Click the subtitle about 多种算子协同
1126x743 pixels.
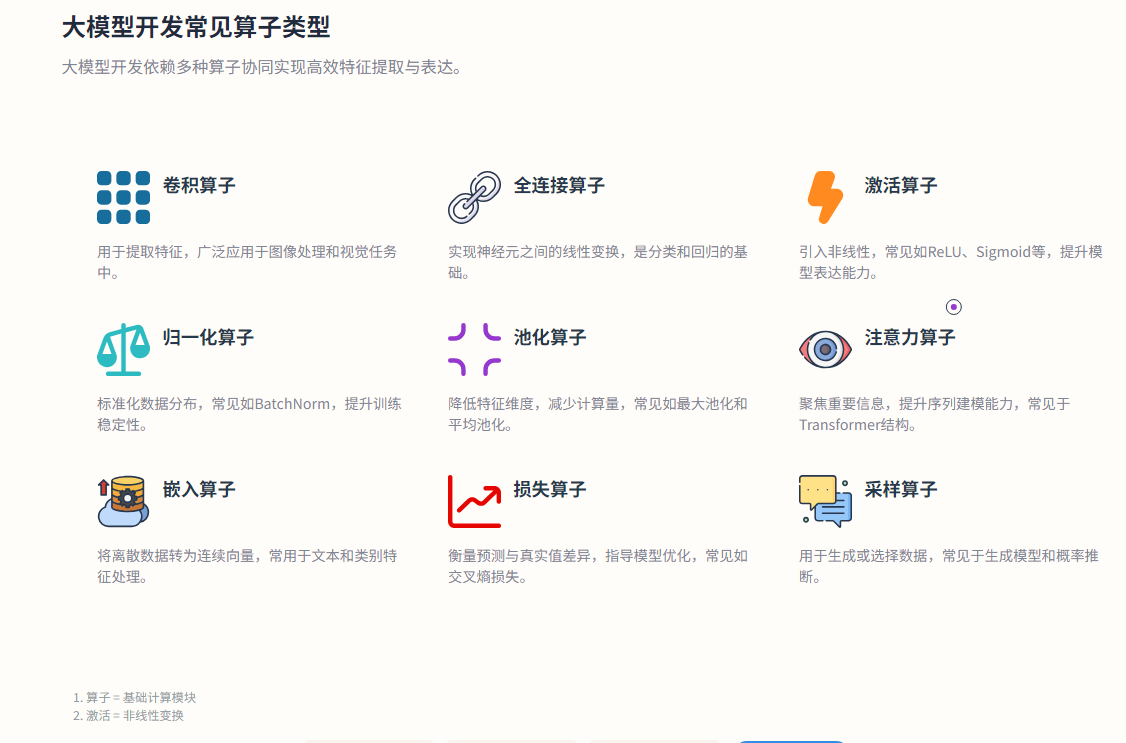[x=264, y=67]
